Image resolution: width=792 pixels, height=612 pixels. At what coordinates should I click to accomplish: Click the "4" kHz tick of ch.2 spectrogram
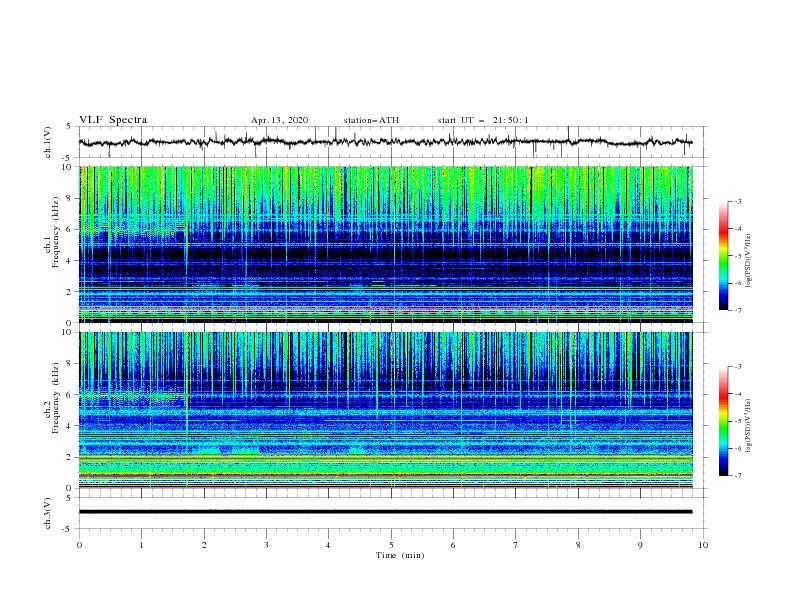70,426
